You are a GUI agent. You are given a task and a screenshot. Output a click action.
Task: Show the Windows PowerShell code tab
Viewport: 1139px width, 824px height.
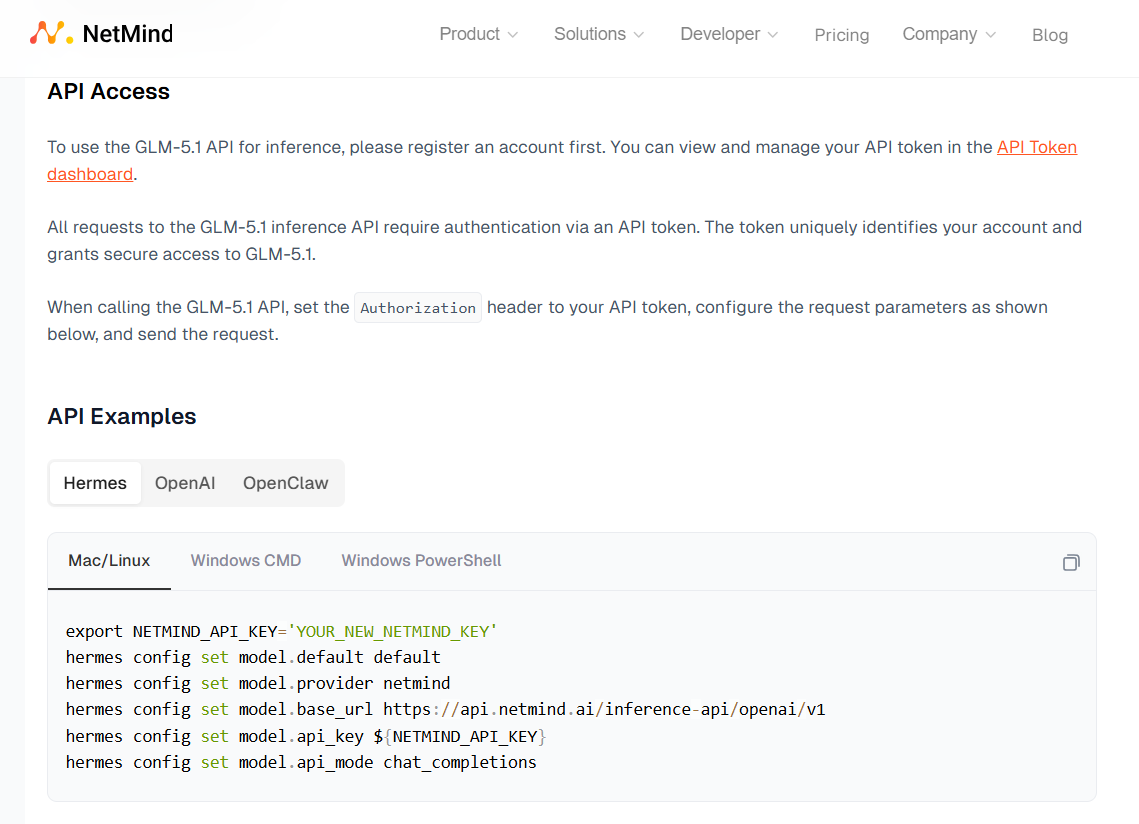421,561
